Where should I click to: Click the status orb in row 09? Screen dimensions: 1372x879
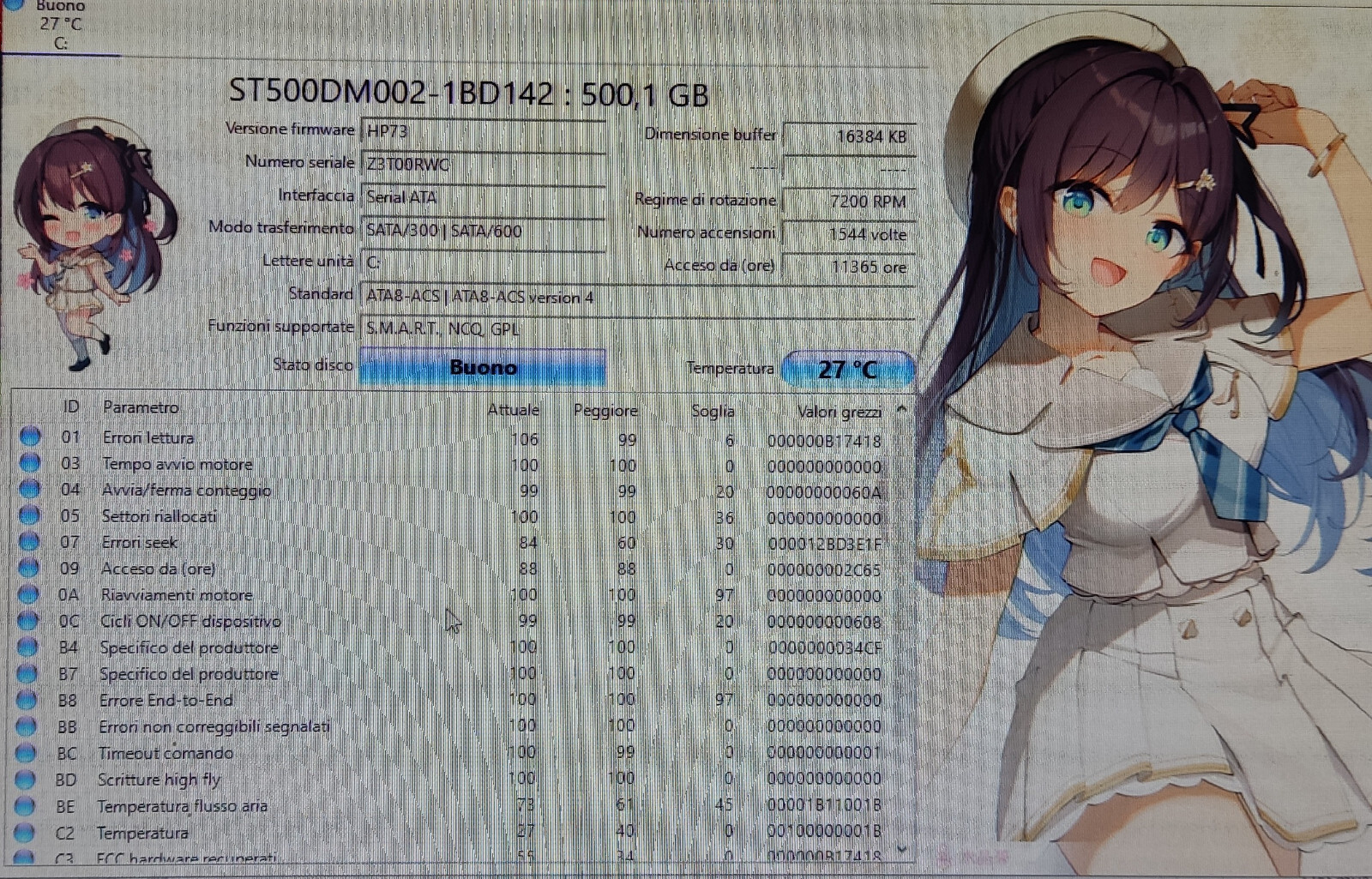[x=29, y=568]
